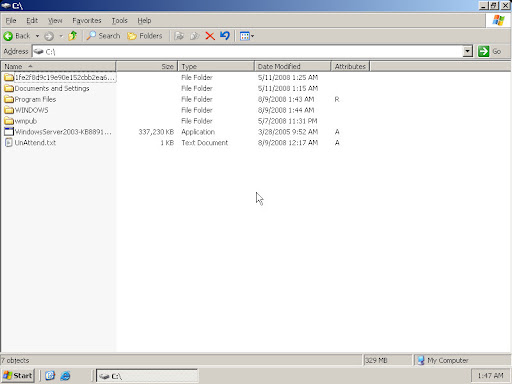Open the Search pane

(x=103, y=36)
